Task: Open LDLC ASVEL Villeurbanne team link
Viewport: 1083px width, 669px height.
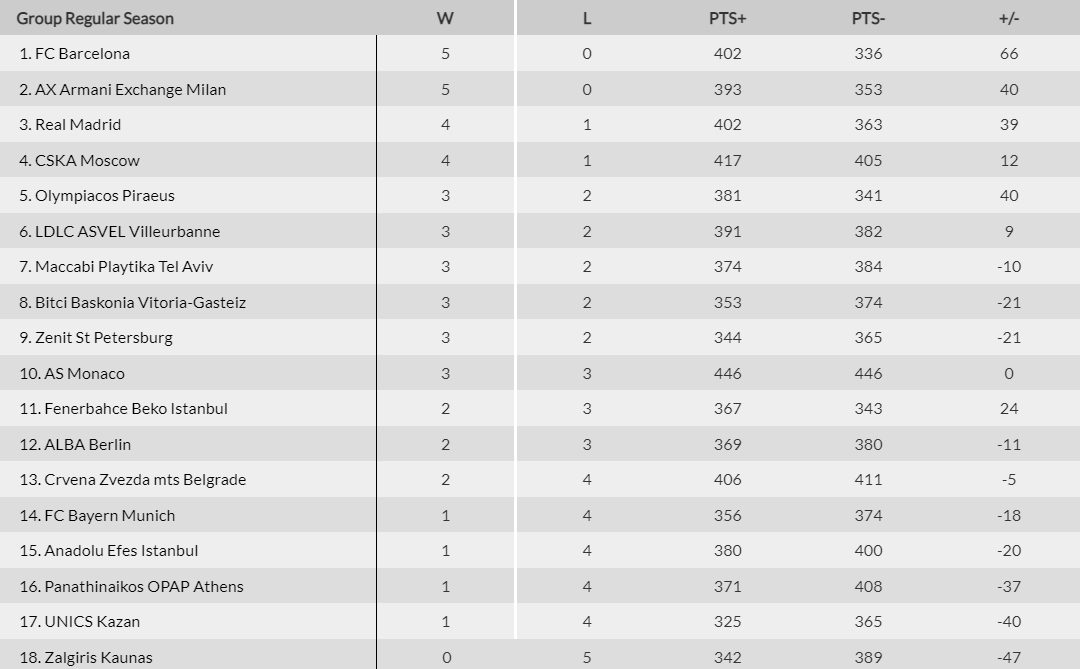Action: [127, 232]
